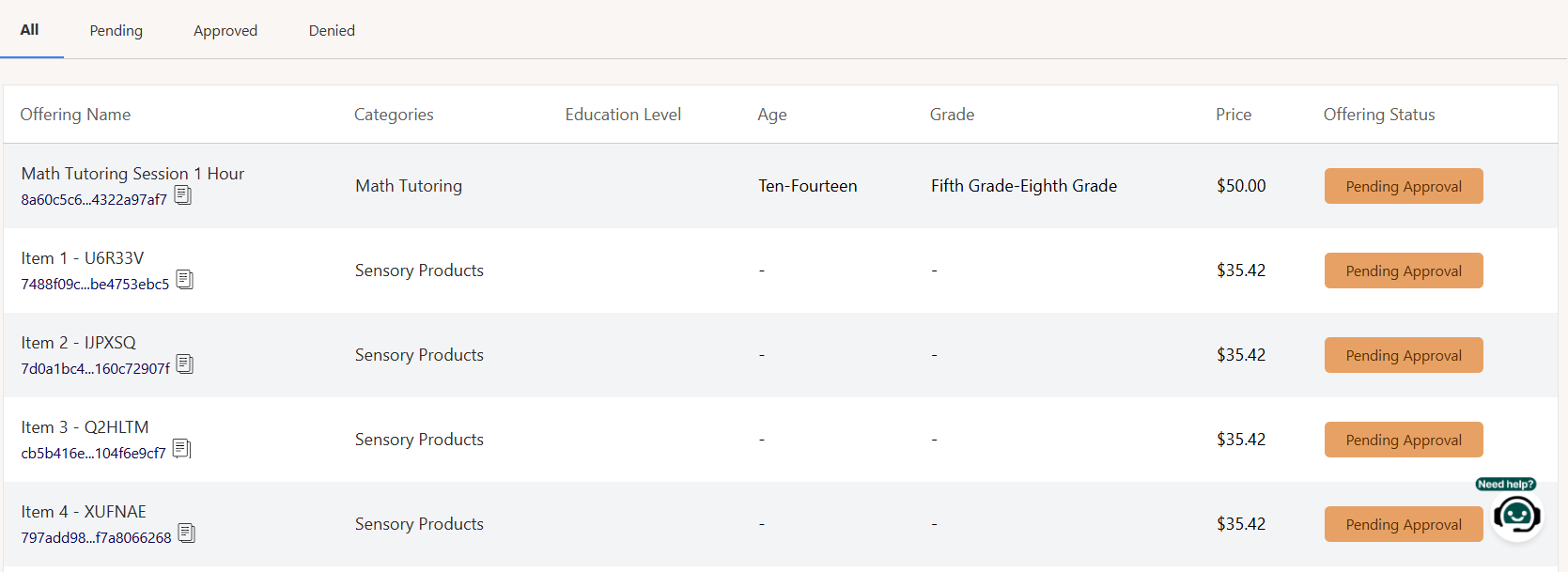
Task: Click Pending Approval for Item 1 - U6R33V
Action: [1404, 271]
